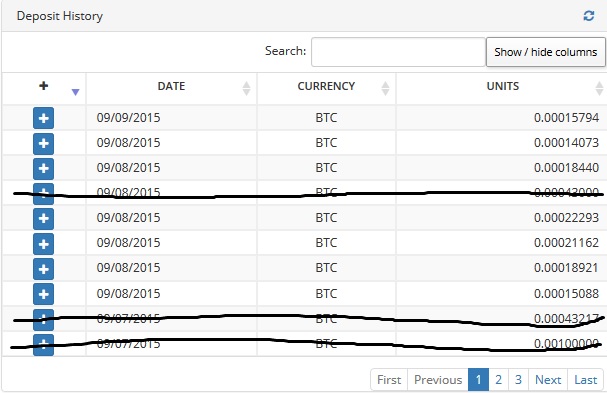Image resolution: width=607 pixels, height=393 pixels.
Task: Expand the row with units 0.00100000
Action: tap(43, 345)
